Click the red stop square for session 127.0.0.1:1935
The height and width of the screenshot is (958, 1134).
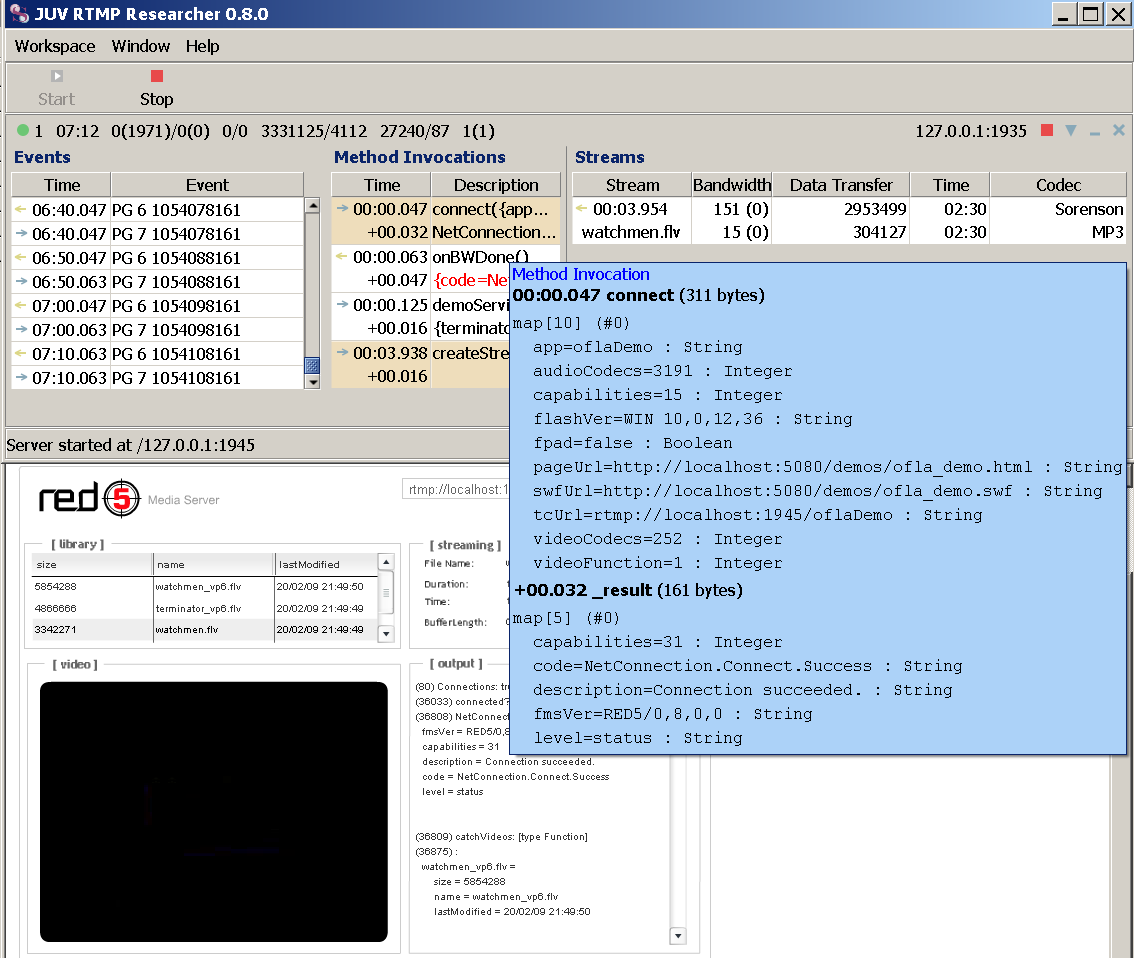tap(1046, 130)
